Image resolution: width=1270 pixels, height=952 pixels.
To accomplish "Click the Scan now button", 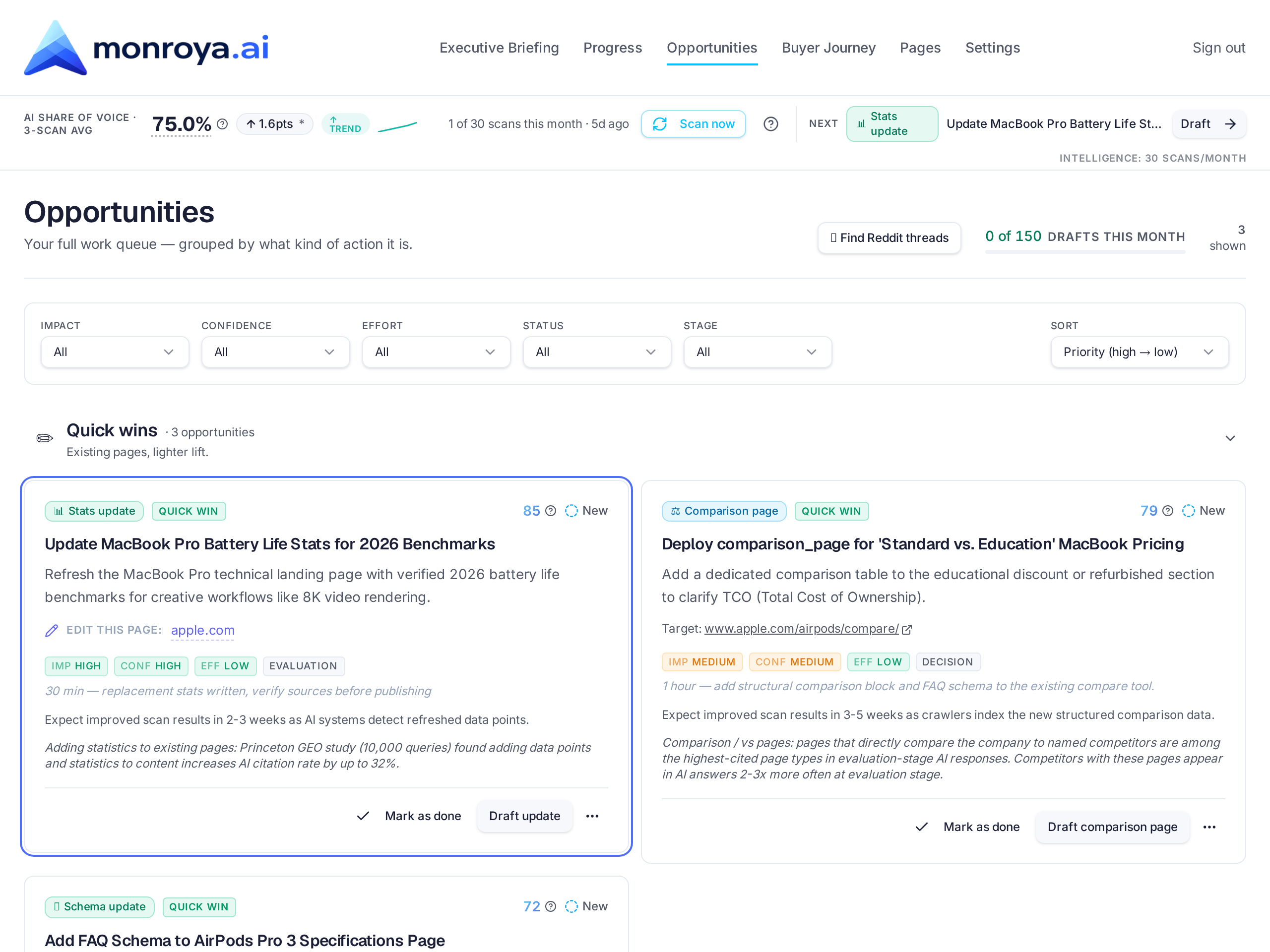I will pyautogui.click(x=694, y=124).
